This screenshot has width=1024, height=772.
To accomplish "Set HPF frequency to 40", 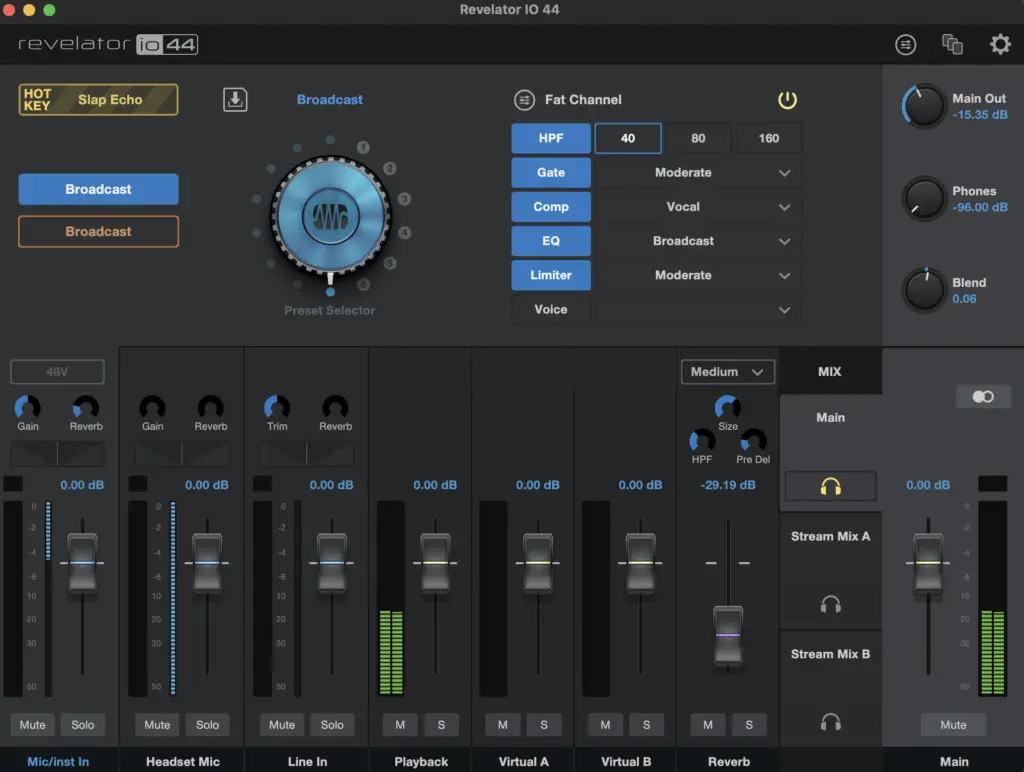I will point(628,138).
